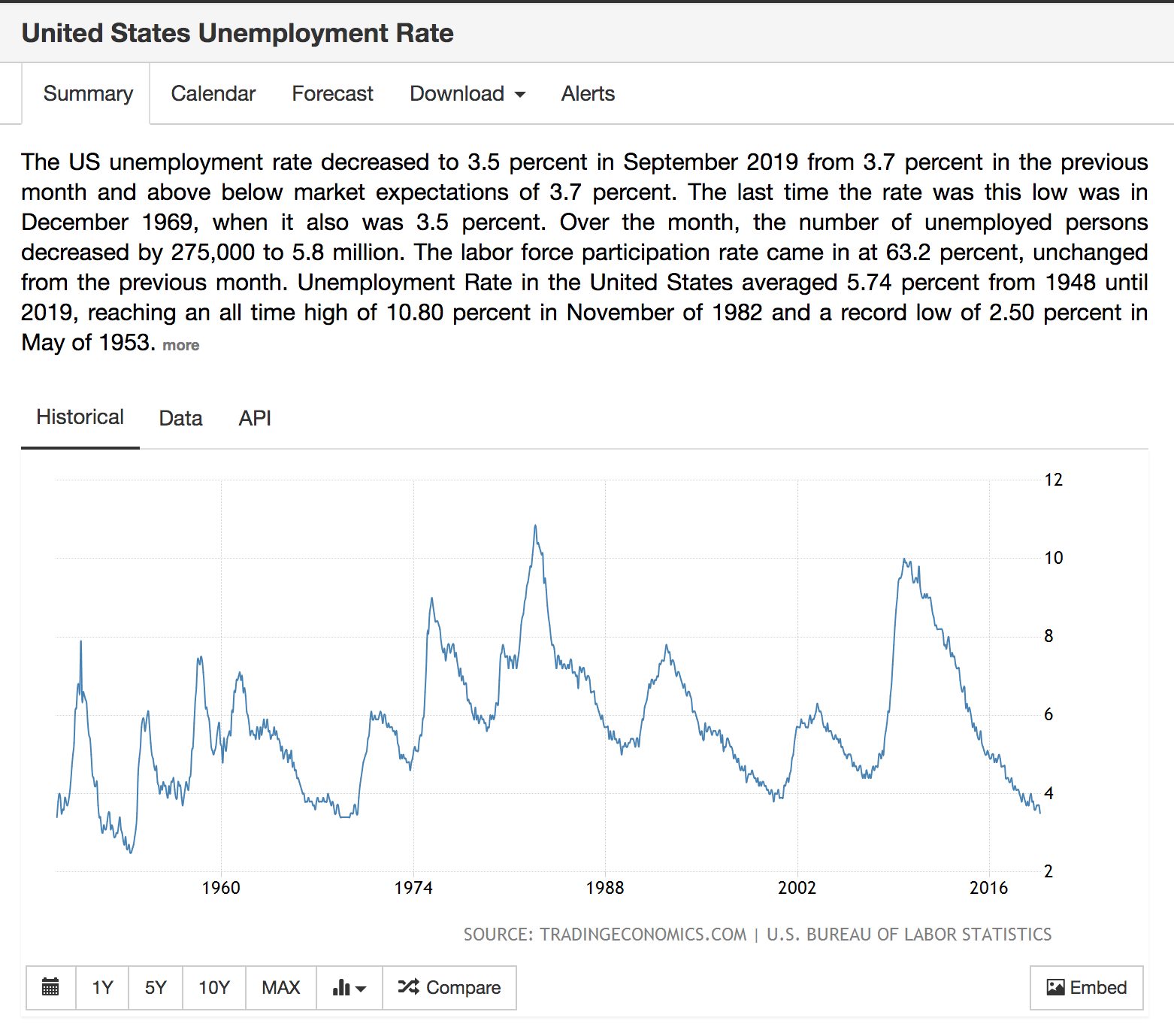This screenshot has height=1036, width=1174.
Task: Choose the 10Y time range
Action: [x=213, y=987]
